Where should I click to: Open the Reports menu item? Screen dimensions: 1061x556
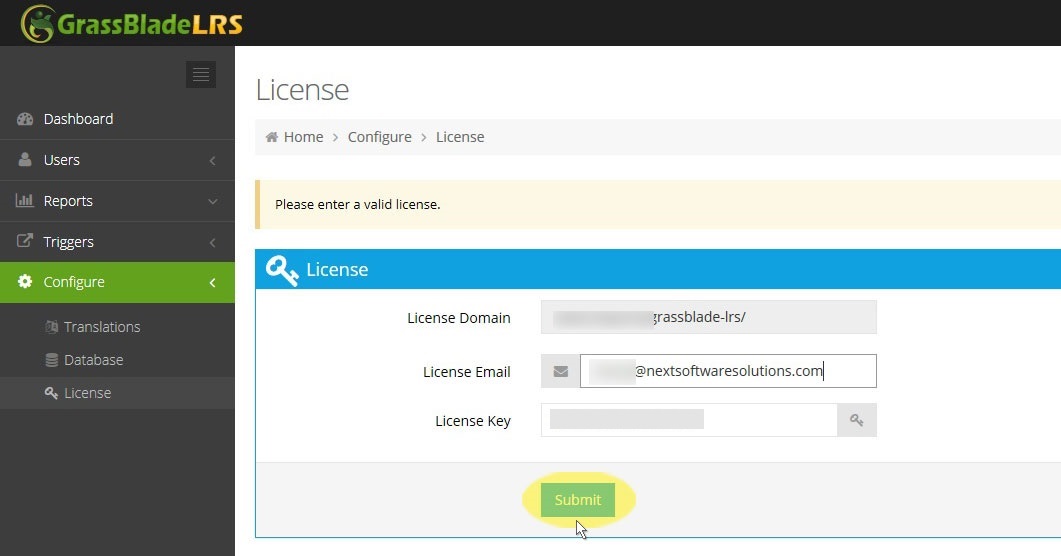(117, 201)
